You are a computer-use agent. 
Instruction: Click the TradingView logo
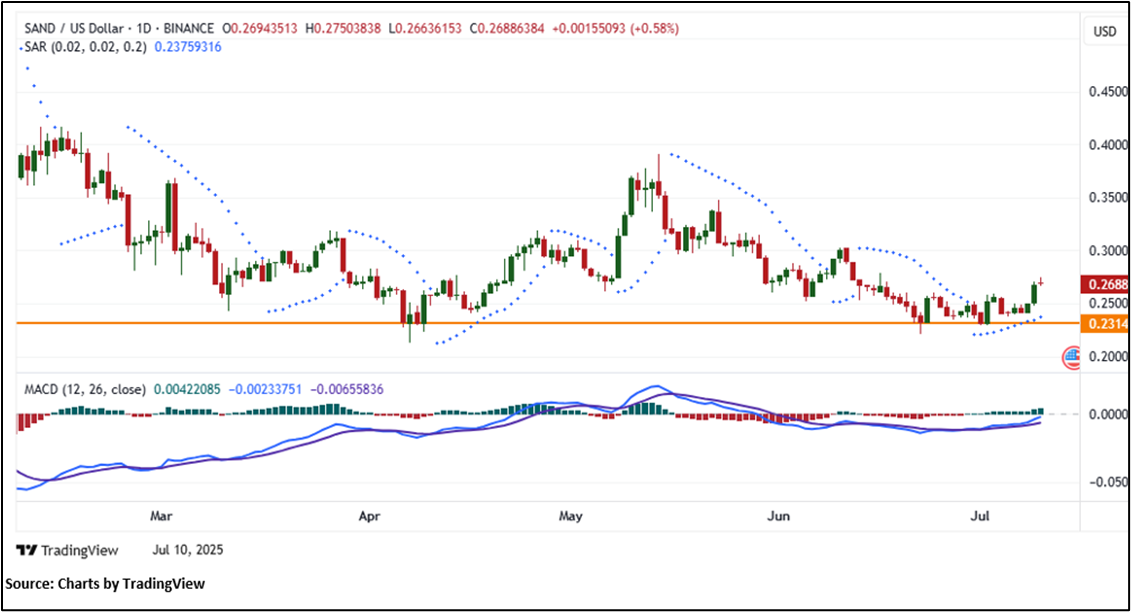point(67,550)
